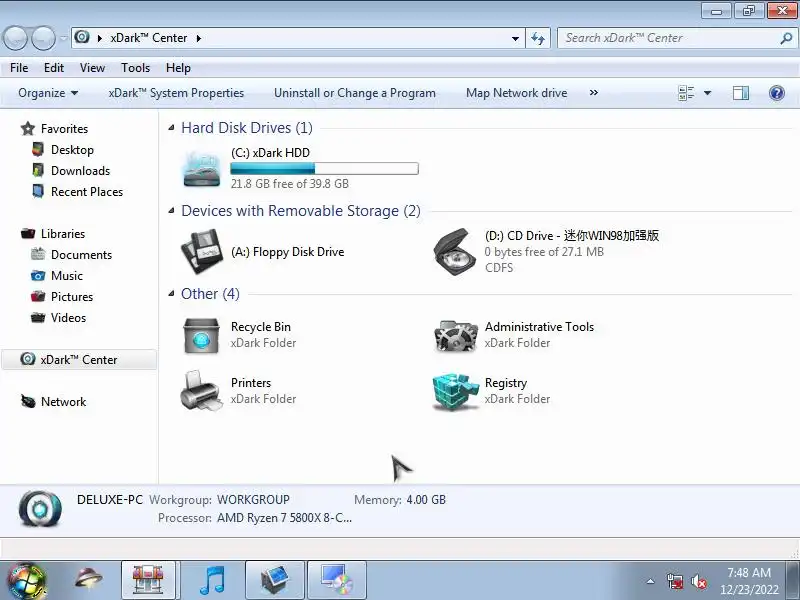The image size is (800, 600).
Task: Click the search magnifier icon
Action: (x=786, y=38)
